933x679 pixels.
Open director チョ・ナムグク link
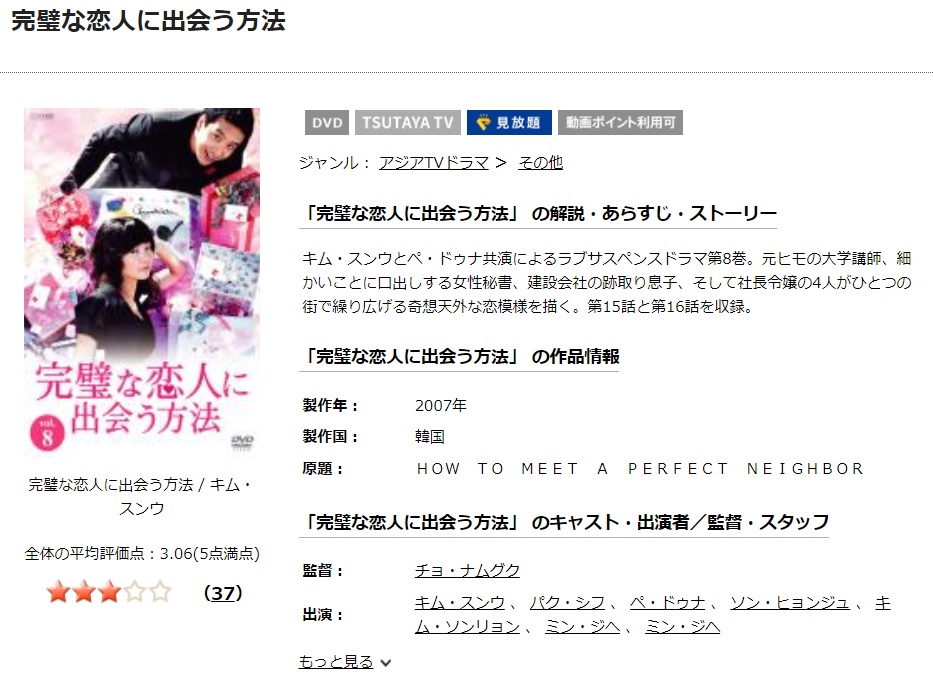point(467,571)
